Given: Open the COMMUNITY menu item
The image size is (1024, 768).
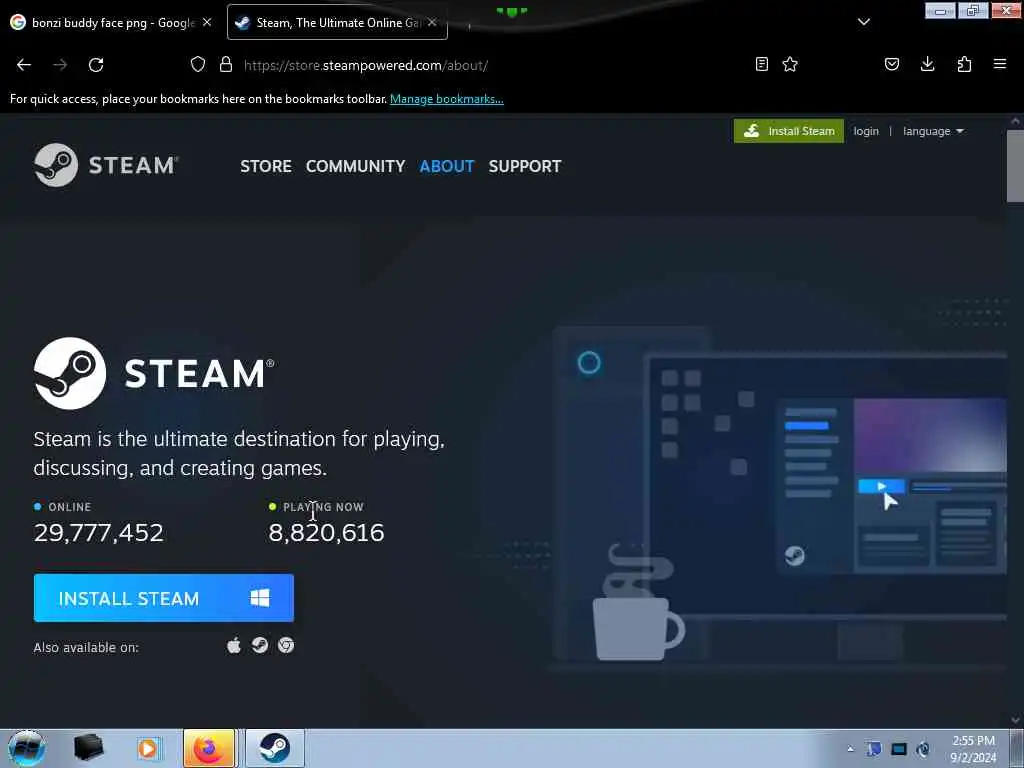Looking at the screenshot, I should click(x=355, y=167).
